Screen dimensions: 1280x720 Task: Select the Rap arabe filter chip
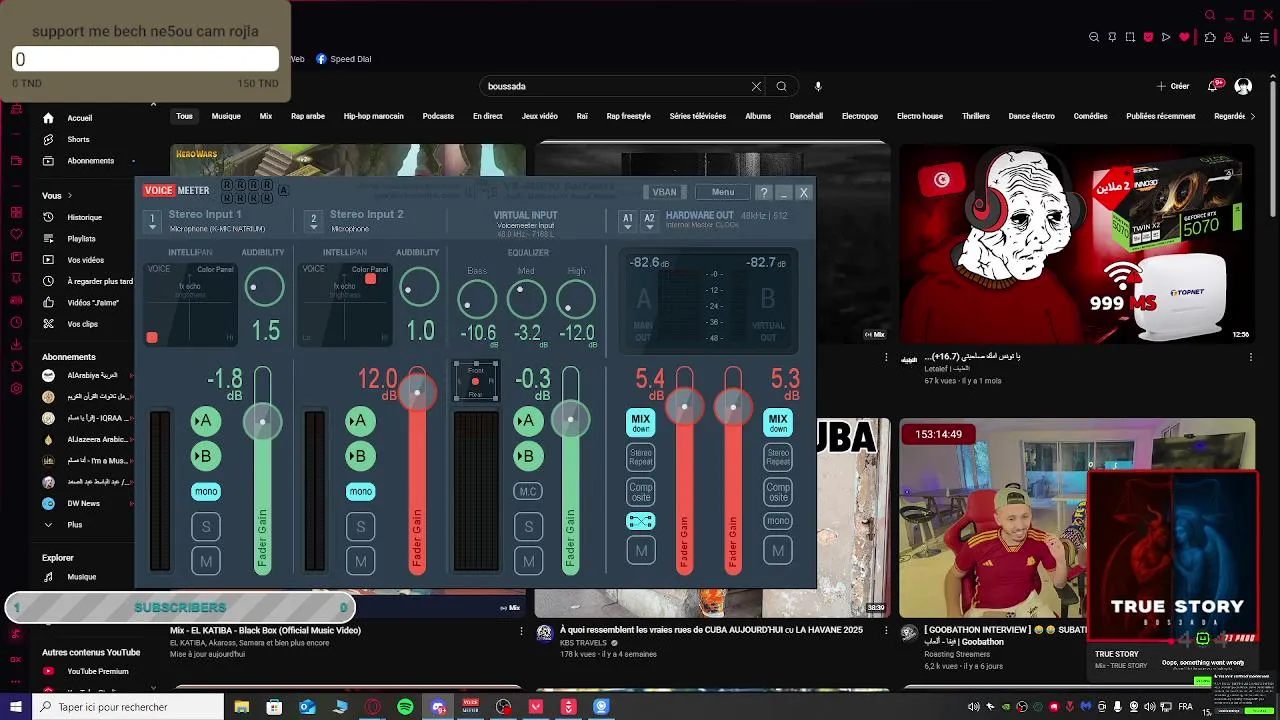pos(308,116)
